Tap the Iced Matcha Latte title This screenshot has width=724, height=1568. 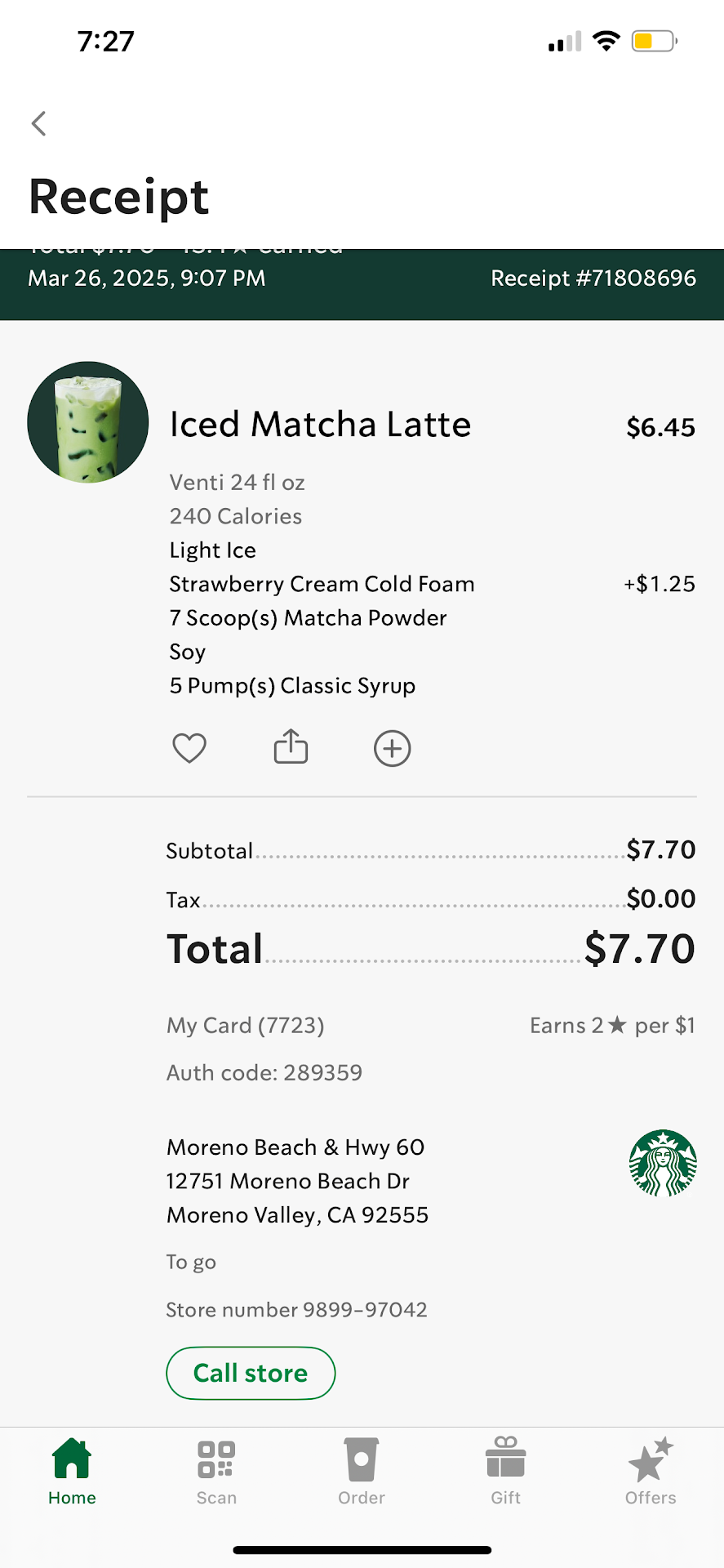coord(320,425)
